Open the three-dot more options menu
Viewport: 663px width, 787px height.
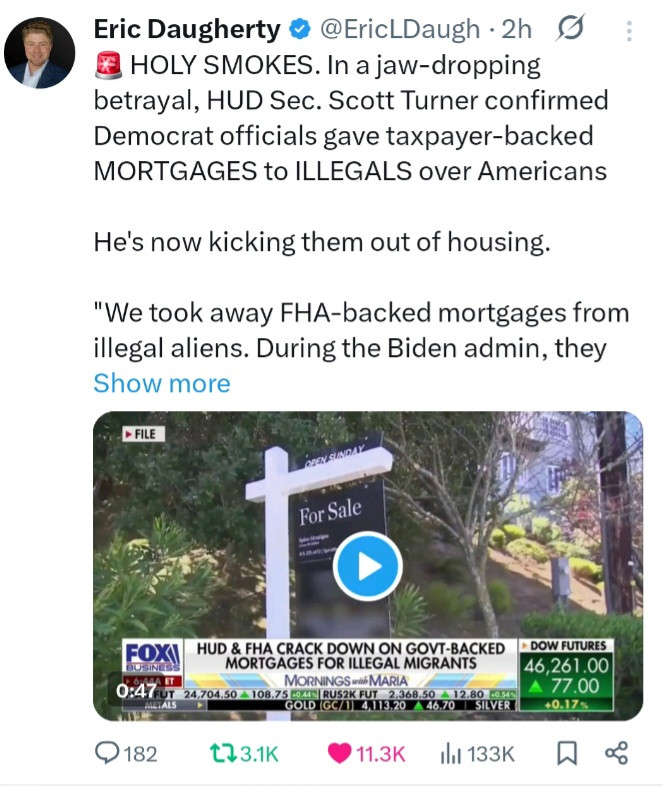coord(629,31)
